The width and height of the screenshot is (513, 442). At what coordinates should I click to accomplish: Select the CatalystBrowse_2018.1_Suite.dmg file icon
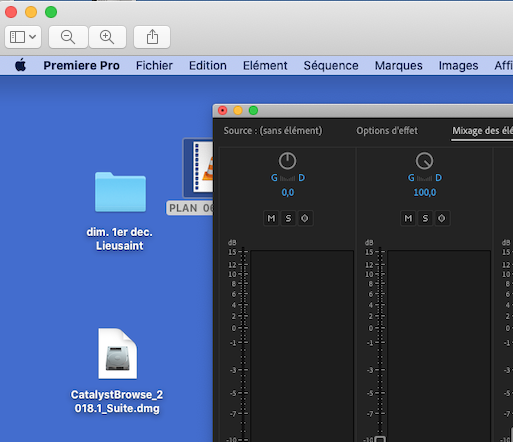click(x=117, y=354)
